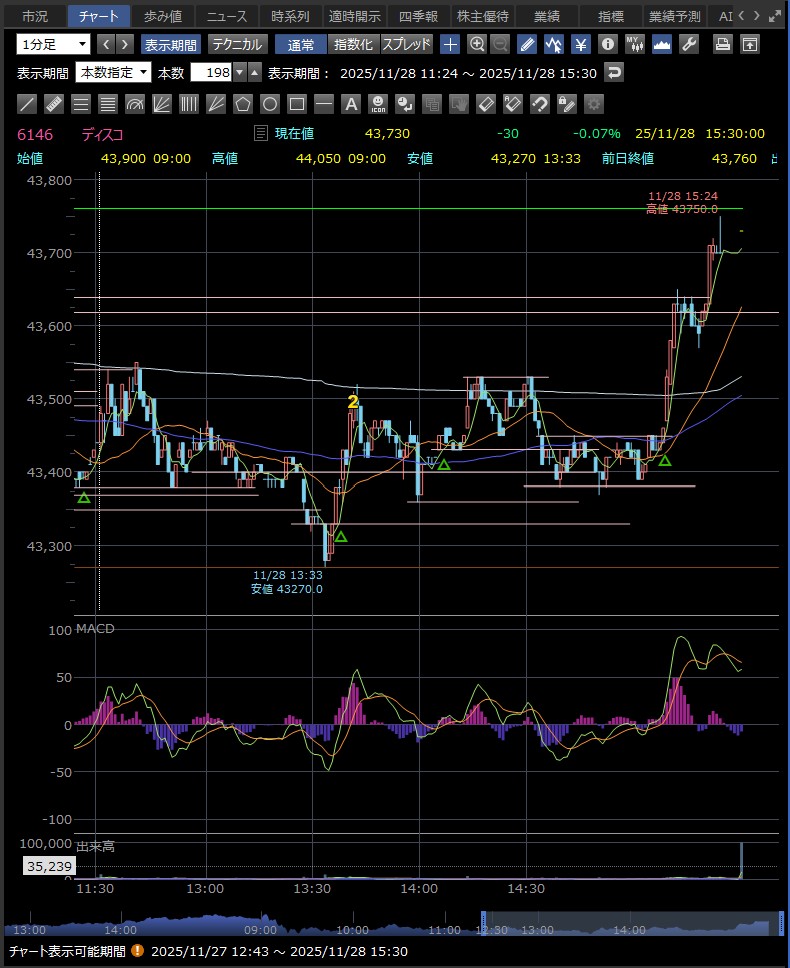Toggle the crosshair cursor button

451,44
